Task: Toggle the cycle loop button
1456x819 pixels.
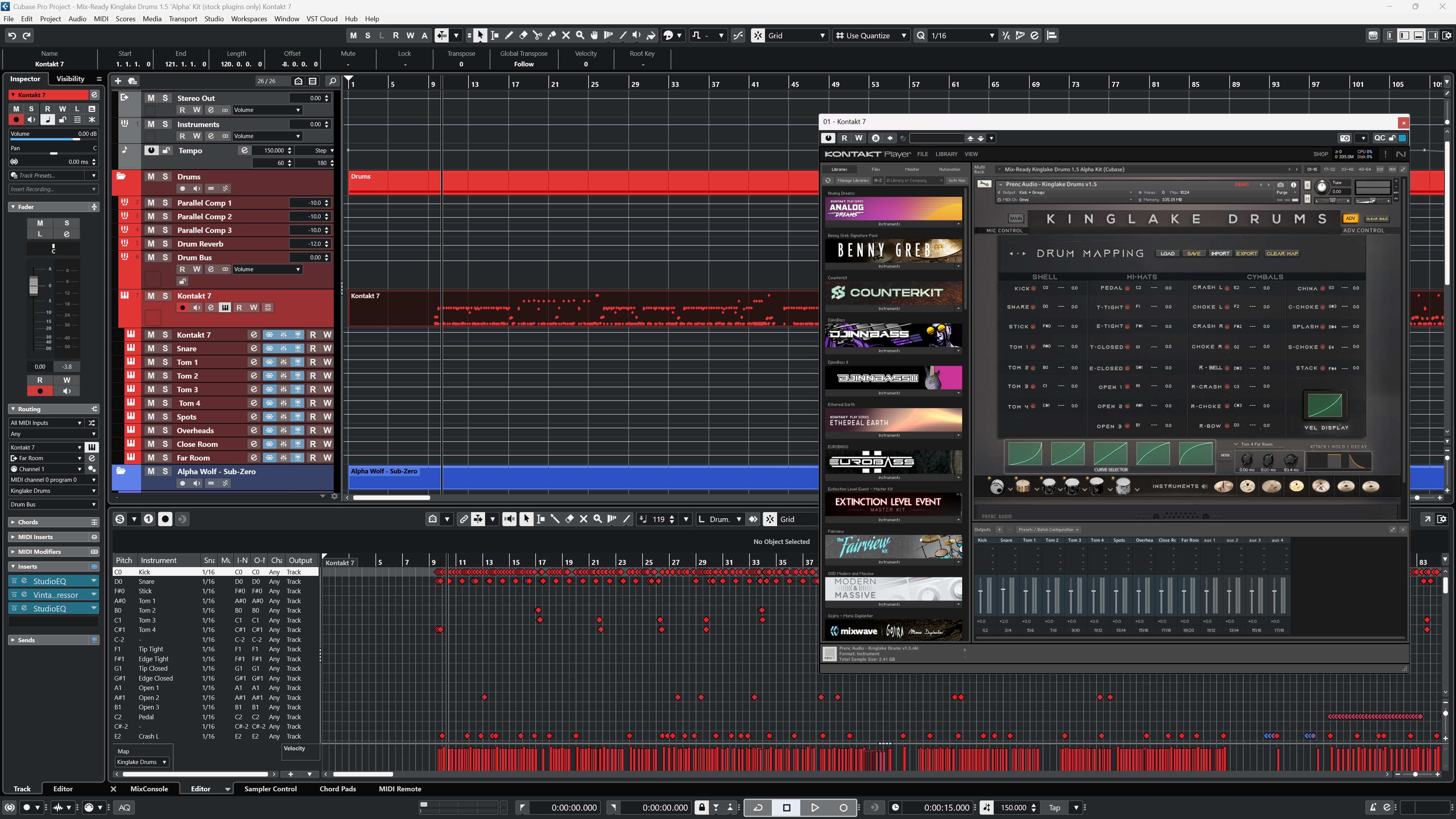Action: click(x=758, y=807)
